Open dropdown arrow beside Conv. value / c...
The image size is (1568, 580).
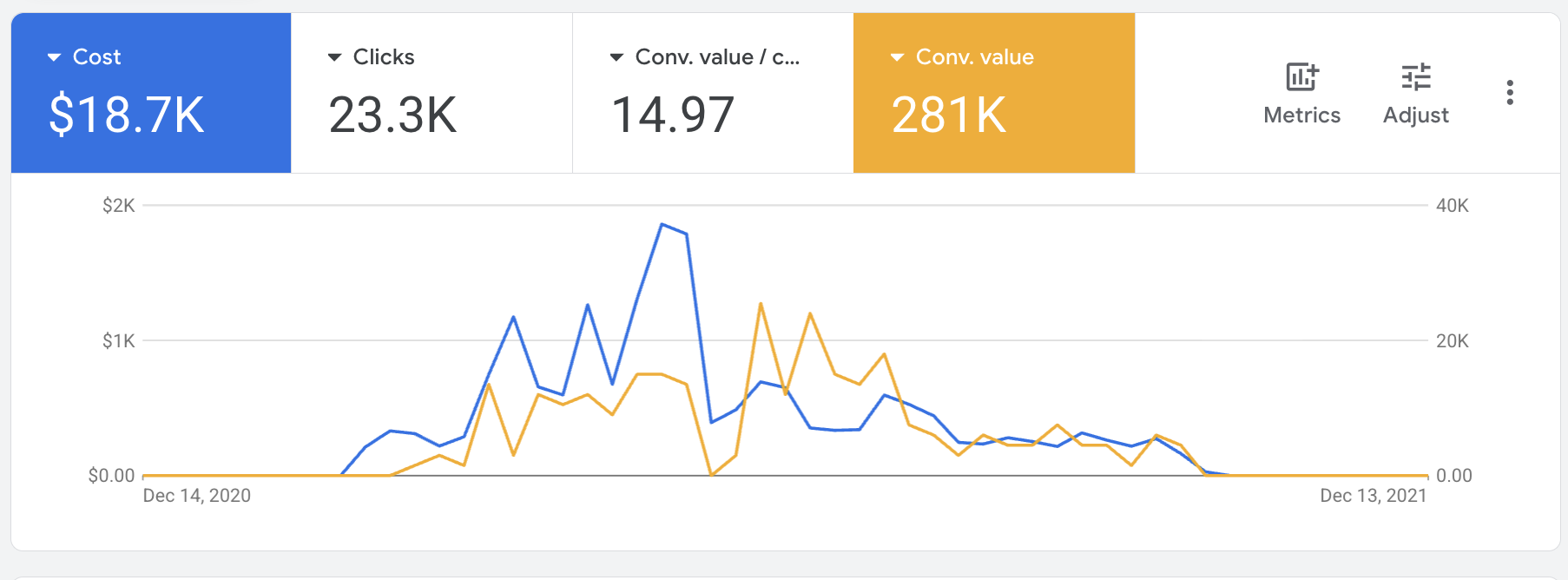(616, 57)
